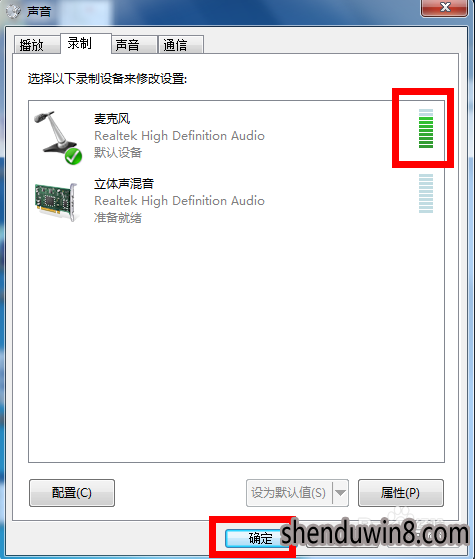Click the 配置(C) button
The image size is (475, 559).
(x=72, y=493)
